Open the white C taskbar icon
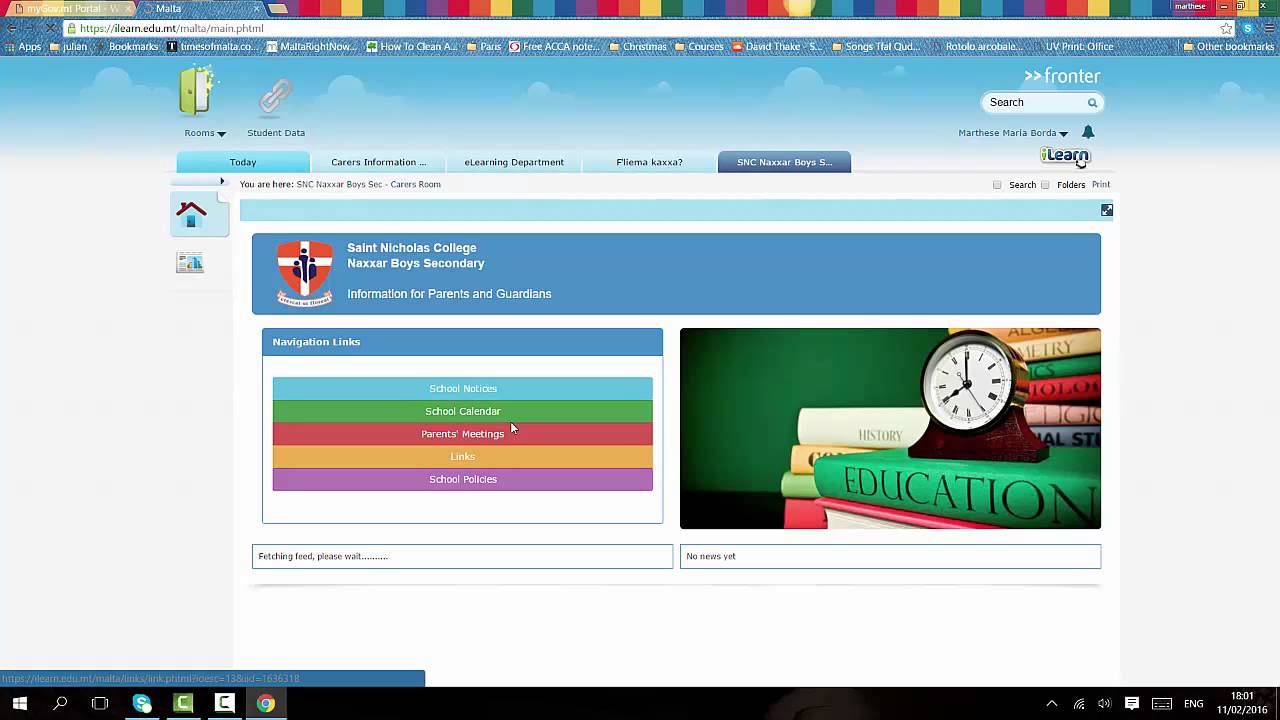The height and width of the screenshot is (720, 1280). (x=224, y=703)
